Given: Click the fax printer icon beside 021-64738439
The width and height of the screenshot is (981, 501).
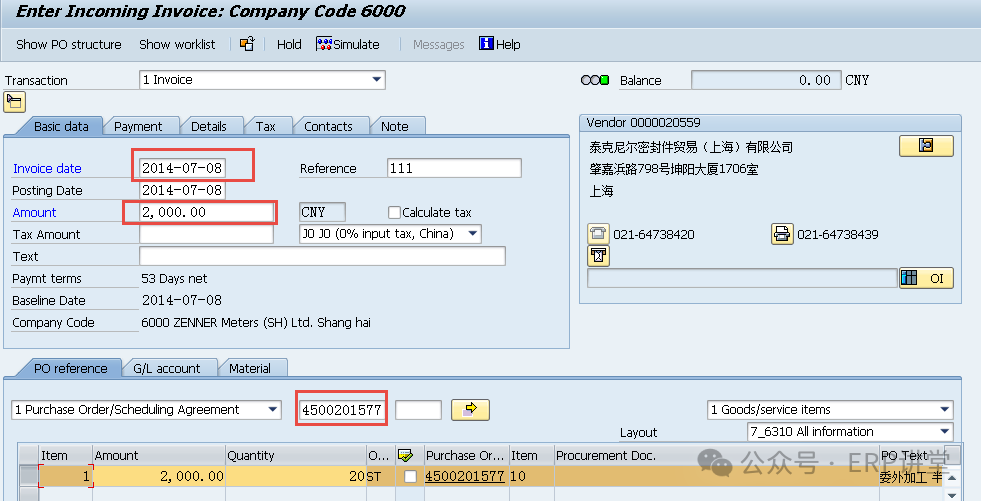Looking at the screenshot, I should [x=782, y=234].
